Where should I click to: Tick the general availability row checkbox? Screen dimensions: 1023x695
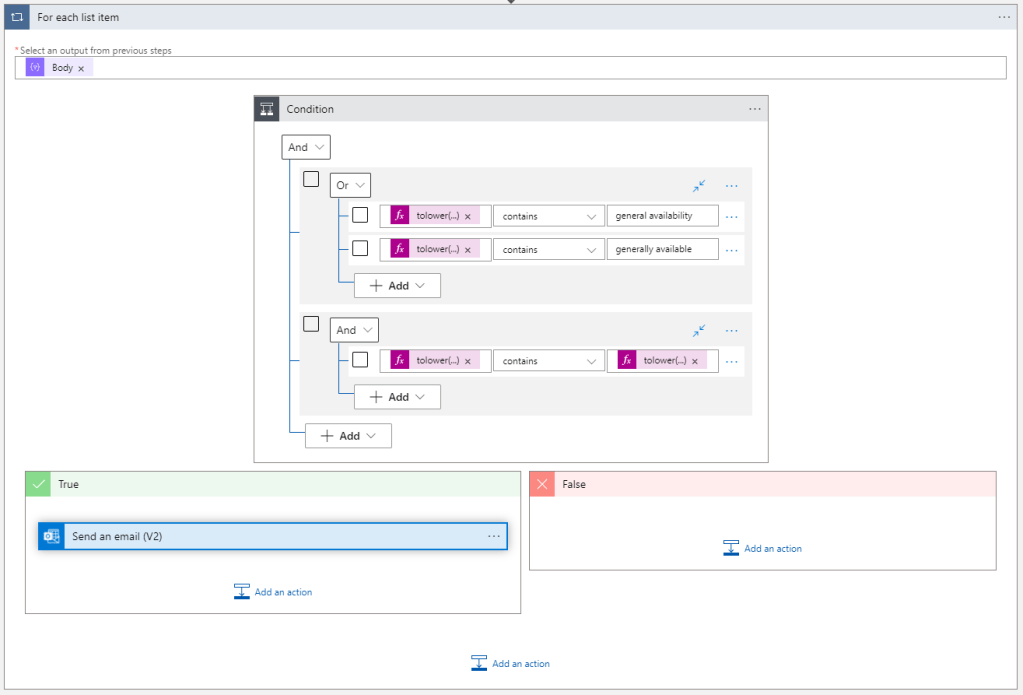(x=360, y=215)
